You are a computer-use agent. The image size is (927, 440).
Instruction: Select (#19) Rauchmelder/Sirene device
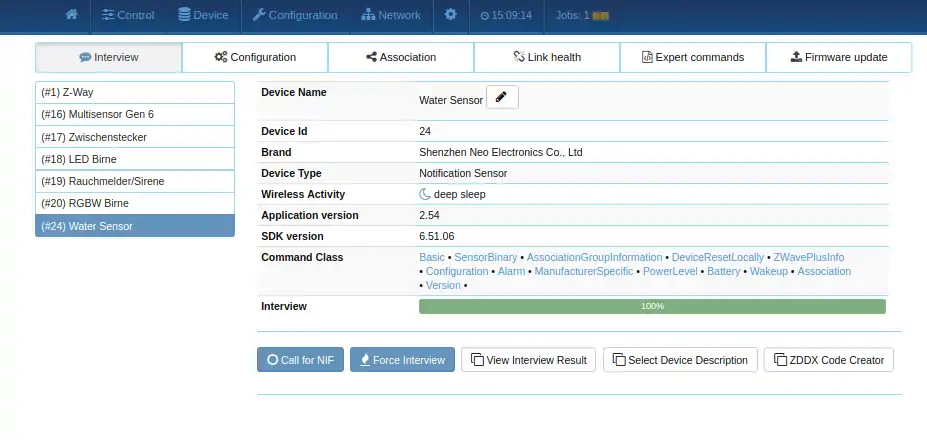click(x=135, y=181)
